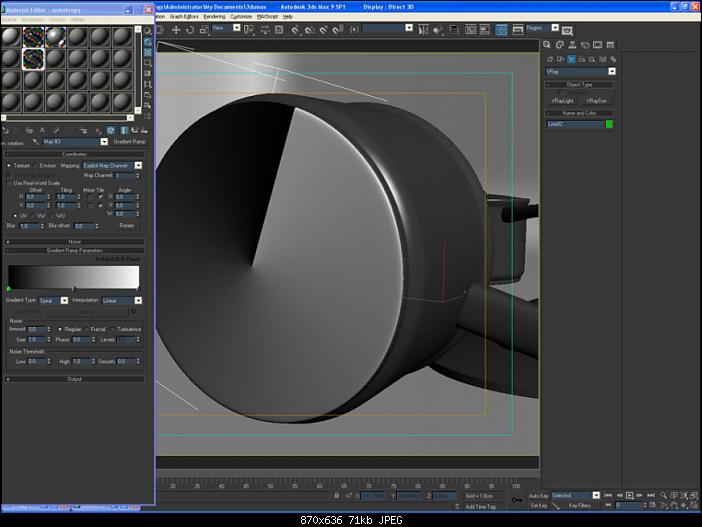Select the Texture radio button
This screenshot has height=527, width=702.
(10, 165)
